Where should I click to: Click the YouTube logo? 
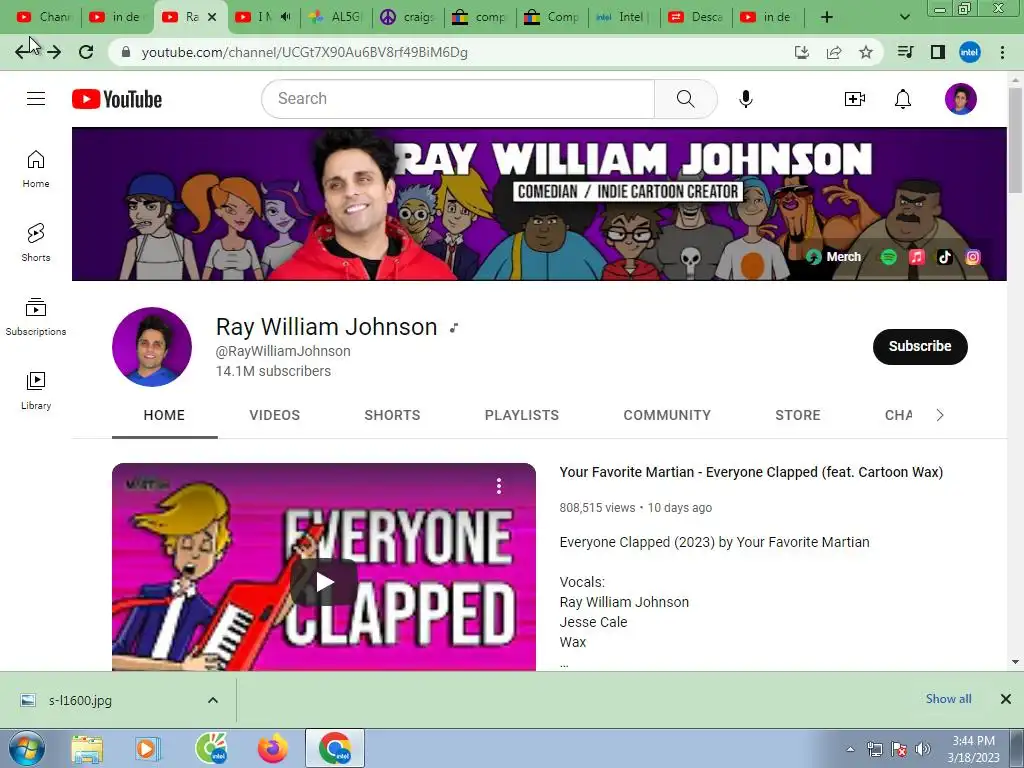pyautogui.click(x=117, y=99)
